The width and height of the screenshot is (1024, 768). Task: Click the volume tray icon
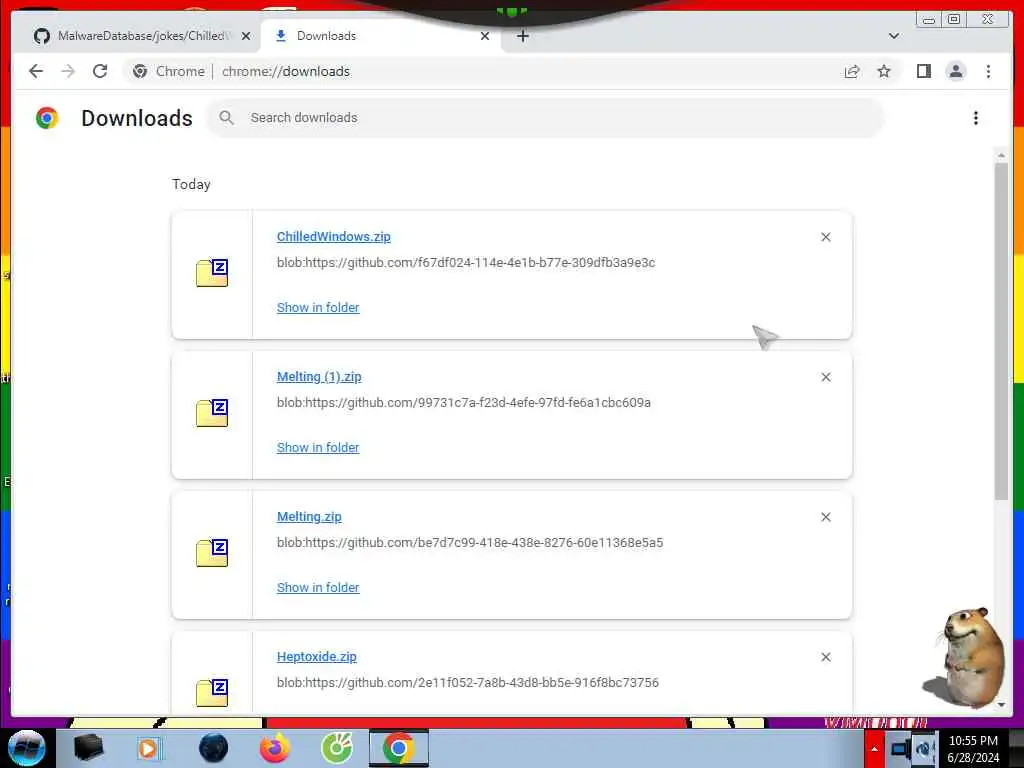tap(924, 749)
